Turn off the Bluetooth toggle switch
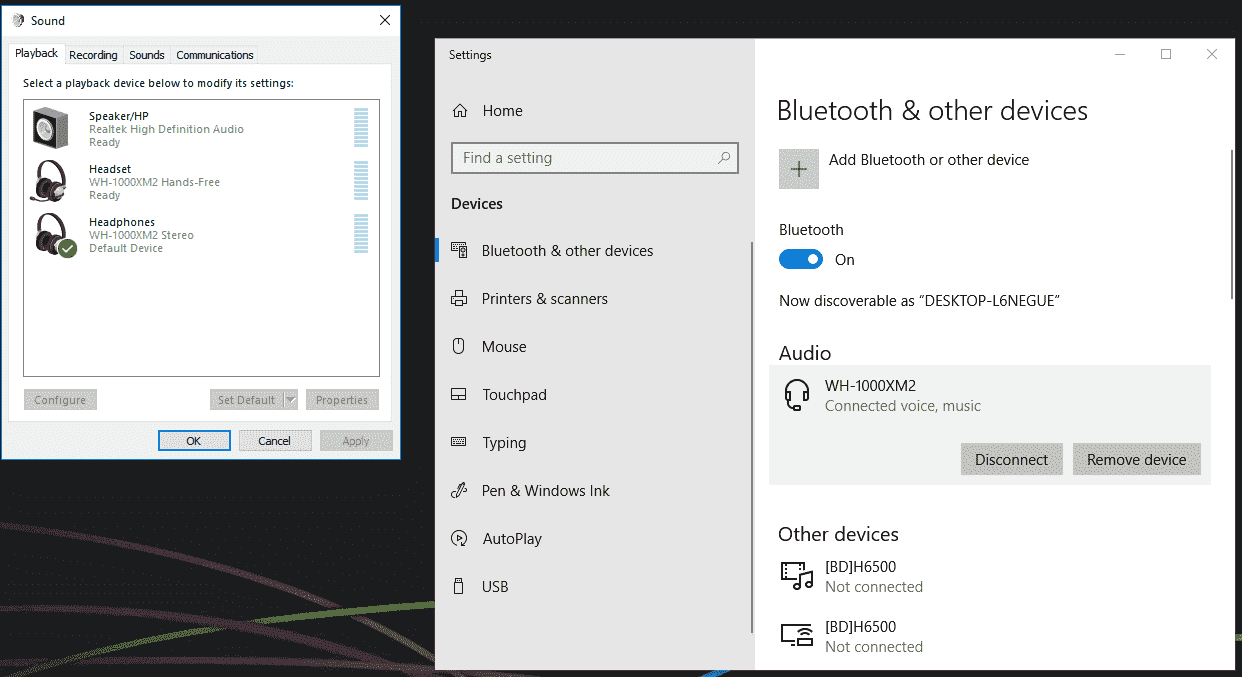Screen dimensions: 1242x677 click(801, 259)
